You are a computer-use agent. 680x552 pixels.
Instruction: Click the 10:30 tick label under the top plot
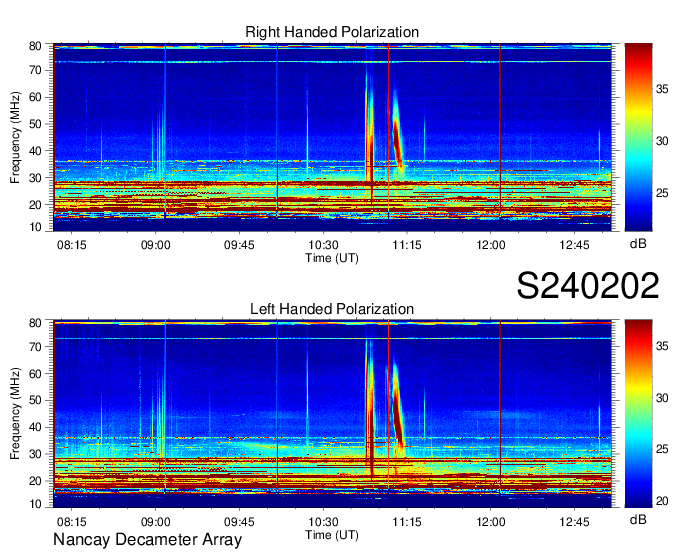(x=323, y=245)
